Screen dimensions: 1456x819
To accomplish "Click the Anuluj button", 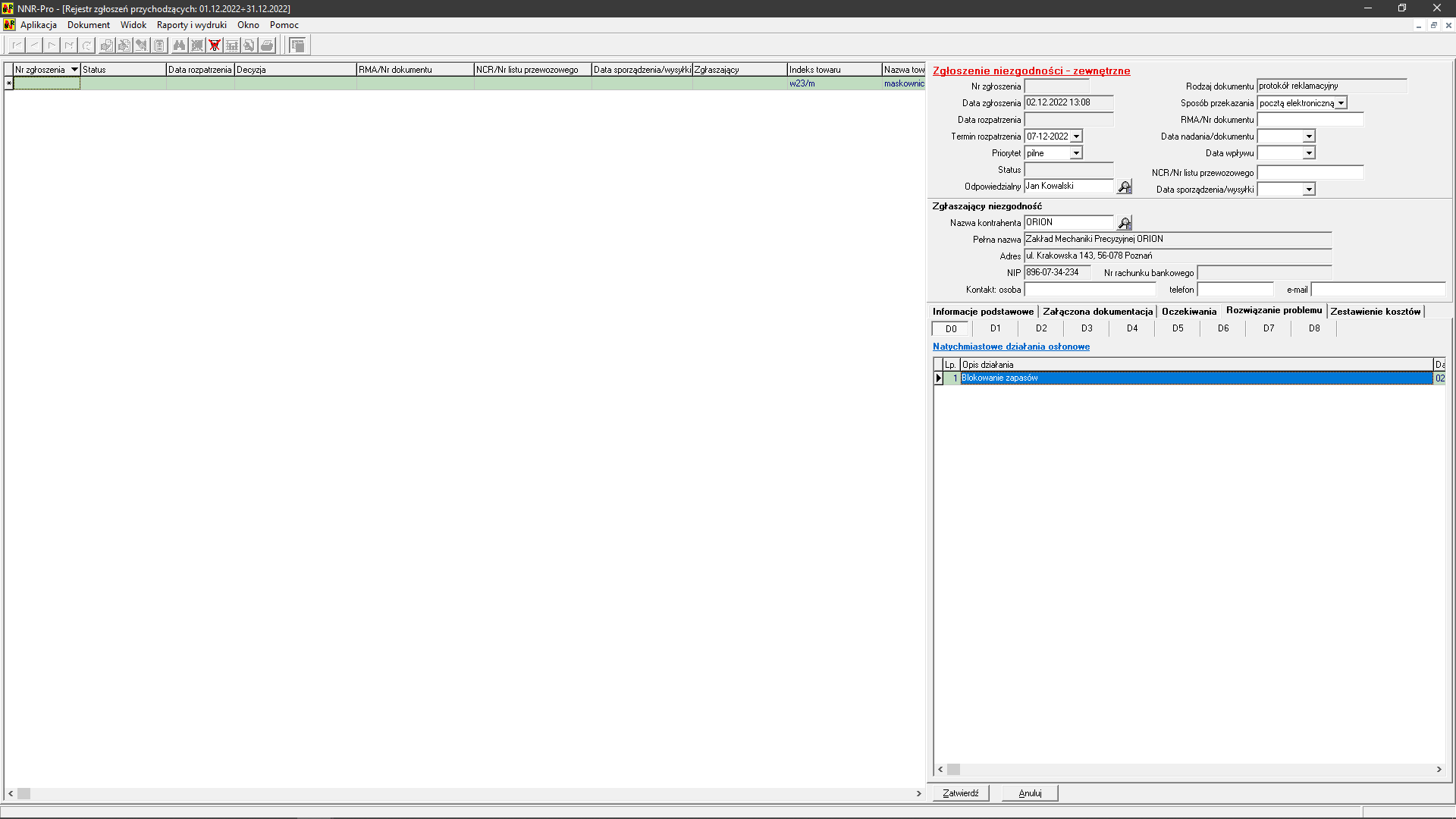I will point(1030,793).
